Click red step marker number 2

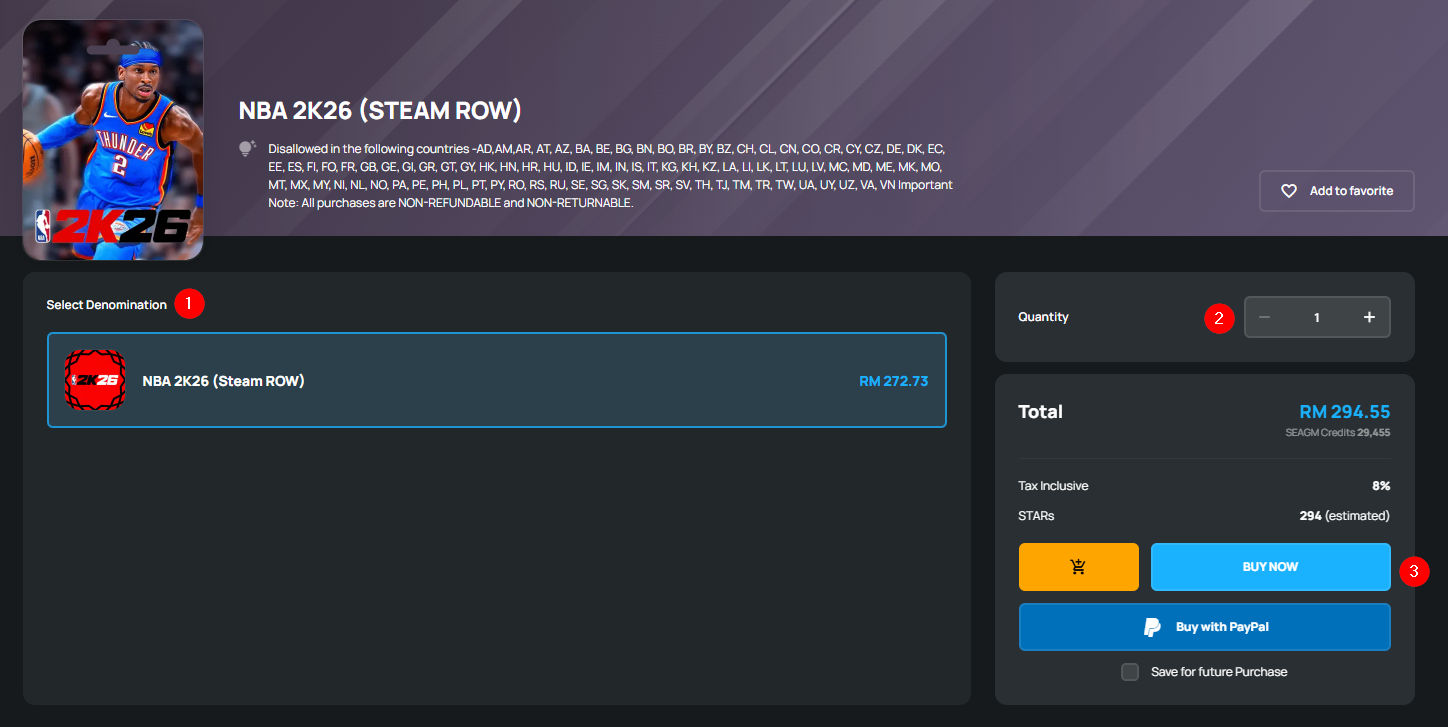(x=1218, y=318)
